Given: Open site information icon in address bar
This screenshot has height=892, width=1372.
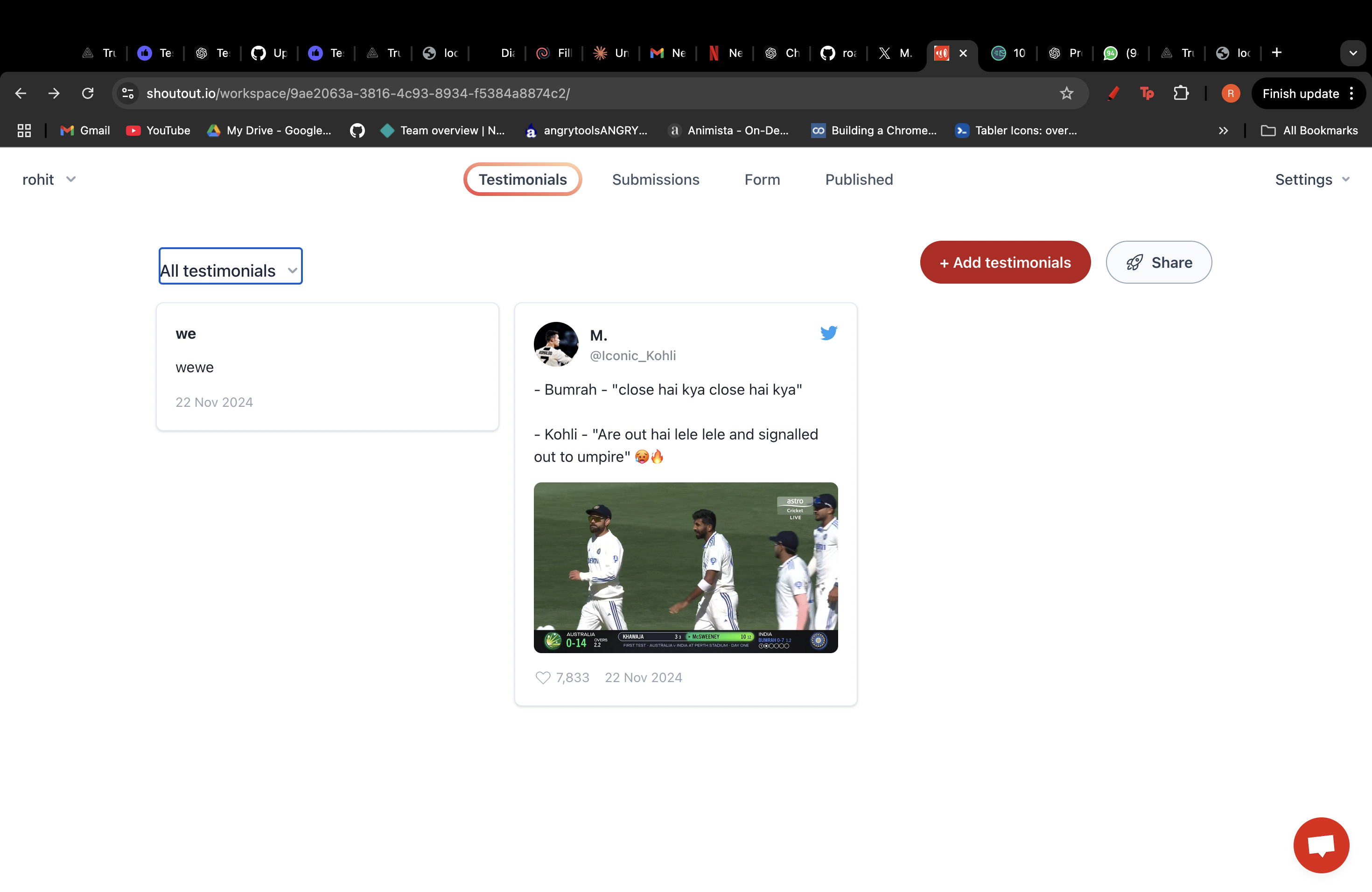Looking at the screenshot, I should coord(128,93).
